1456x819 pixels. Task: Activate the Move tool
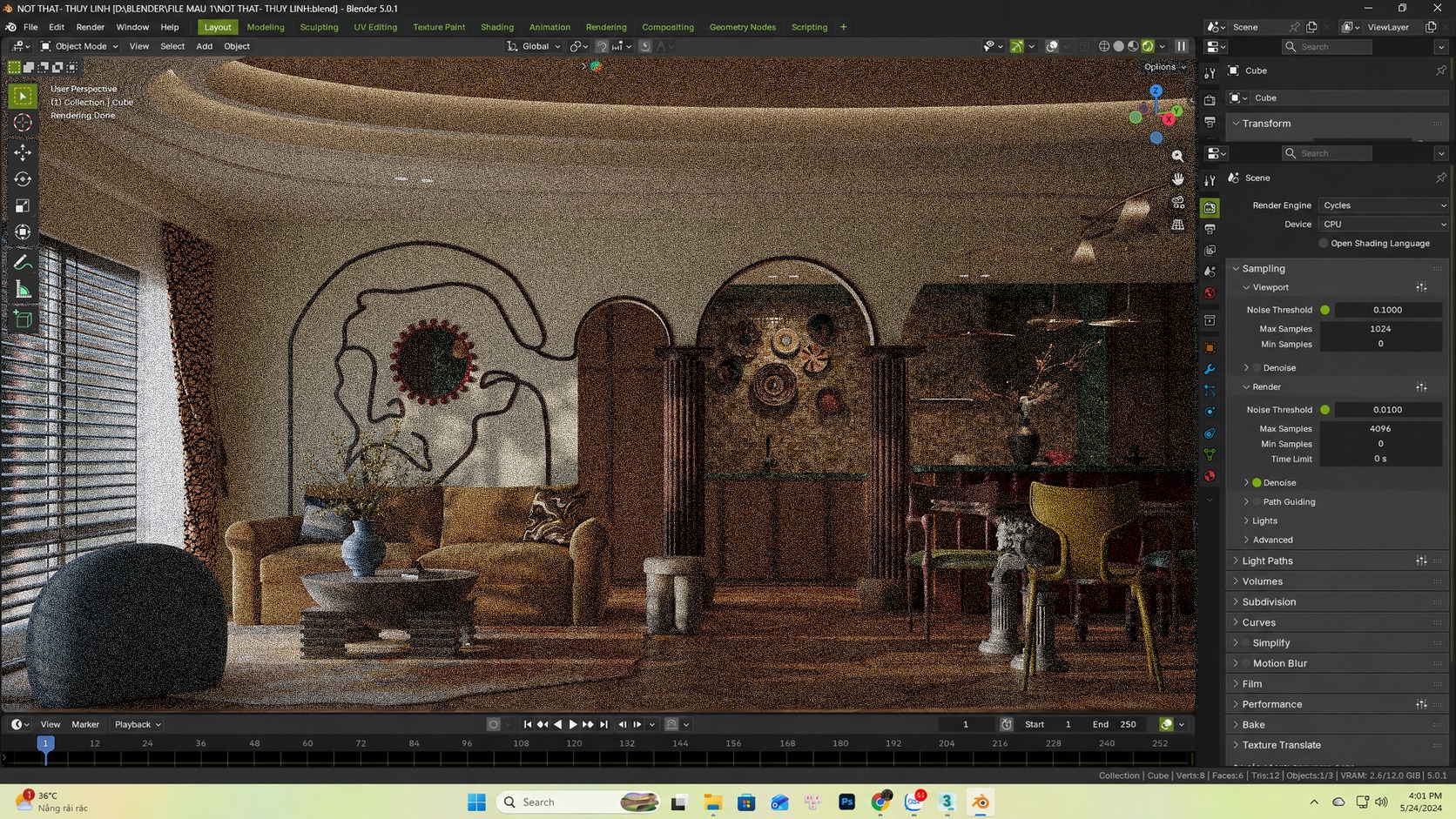(23, 152)
